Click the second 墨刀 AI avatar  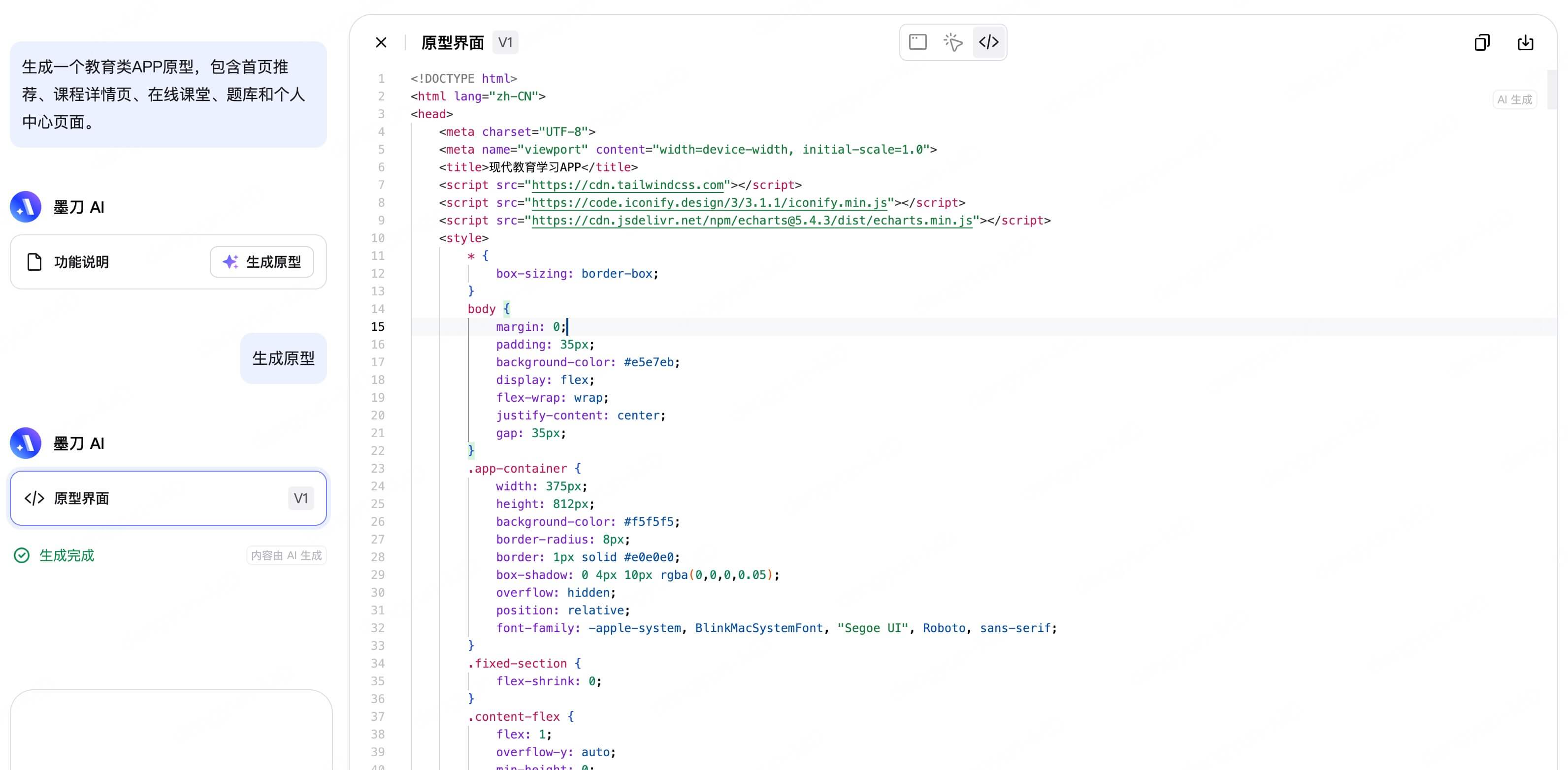point(26,443)
